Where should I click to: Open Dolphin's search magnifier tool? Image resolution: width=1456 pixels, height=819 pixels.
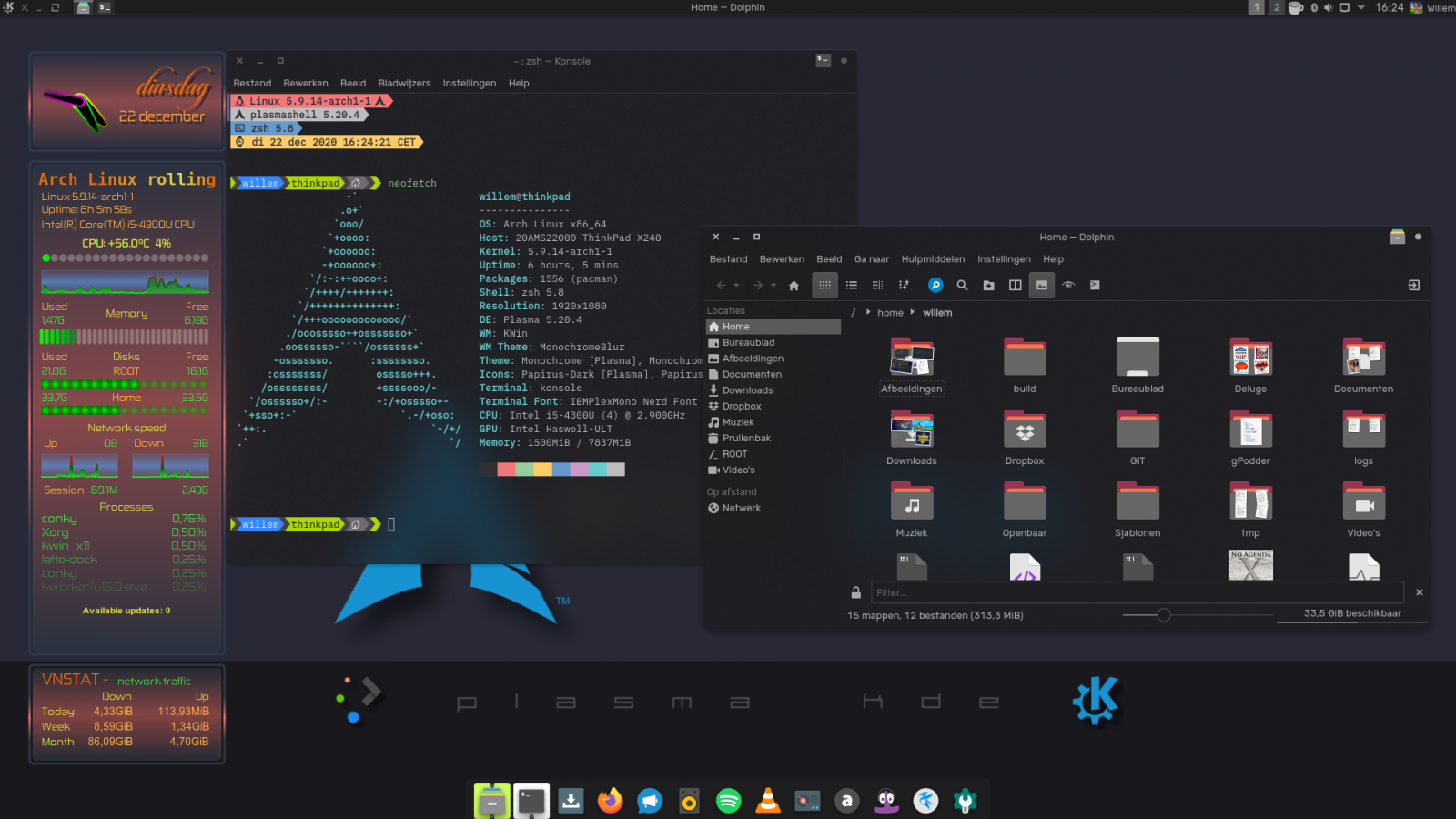tap(962, 286)
